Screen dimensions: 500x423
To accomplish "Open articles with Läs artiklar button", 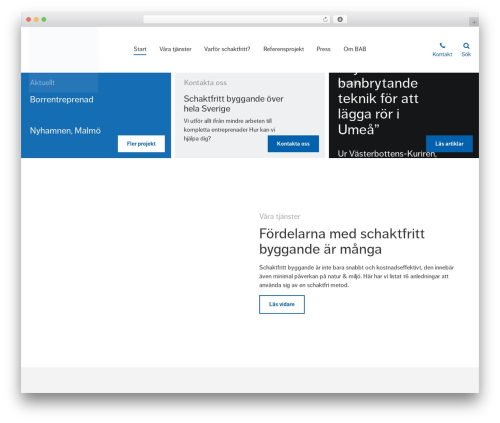I will 449,144.
